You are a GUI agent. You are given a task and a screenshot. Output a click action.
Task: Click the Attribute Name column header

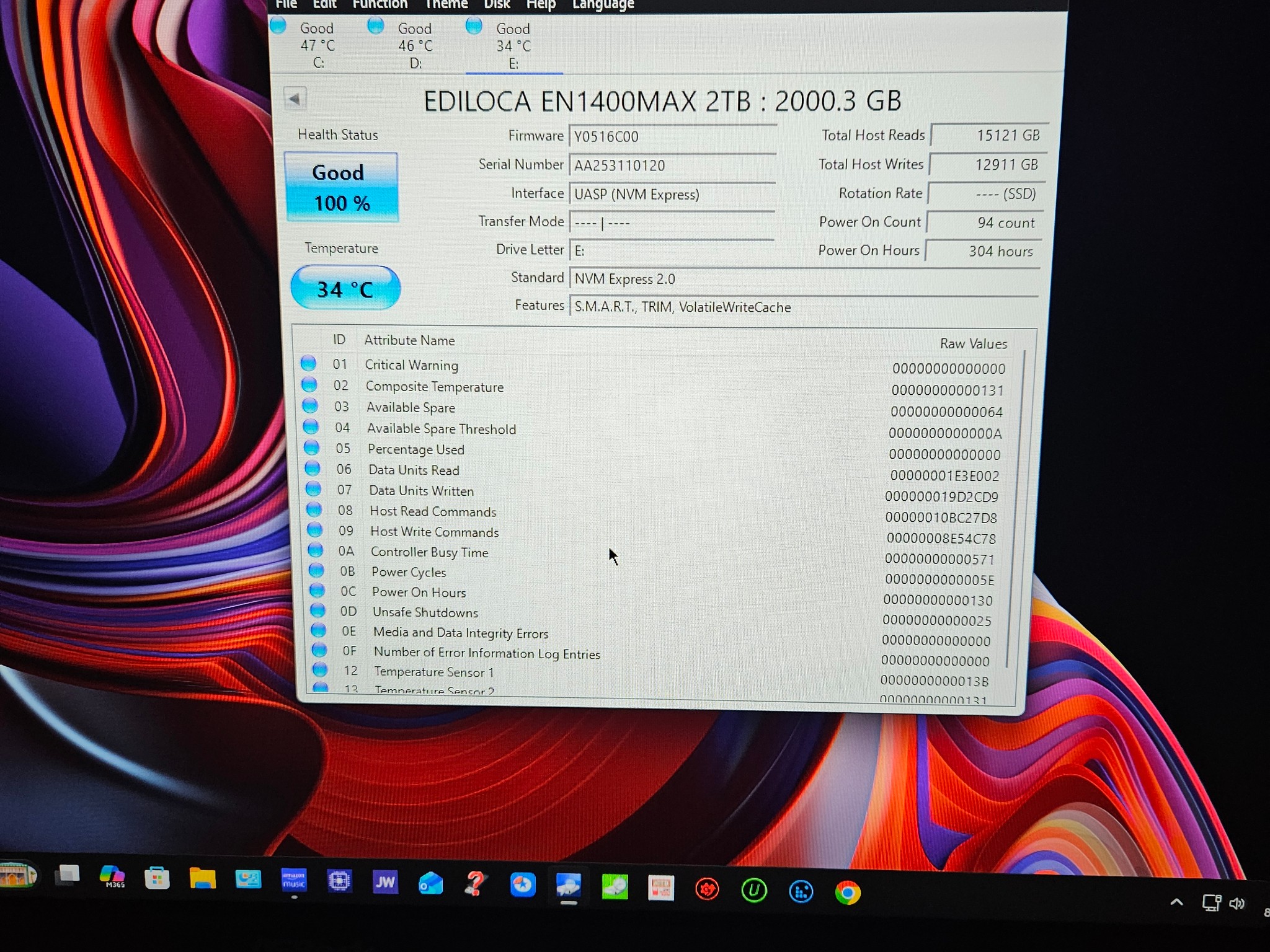tap(409, 340)
